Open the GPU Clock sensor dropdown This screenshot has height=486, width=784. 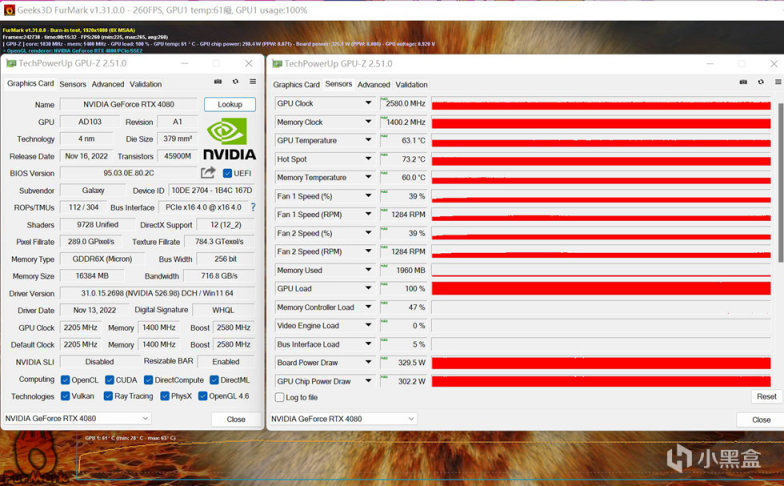tap(368, 103)
